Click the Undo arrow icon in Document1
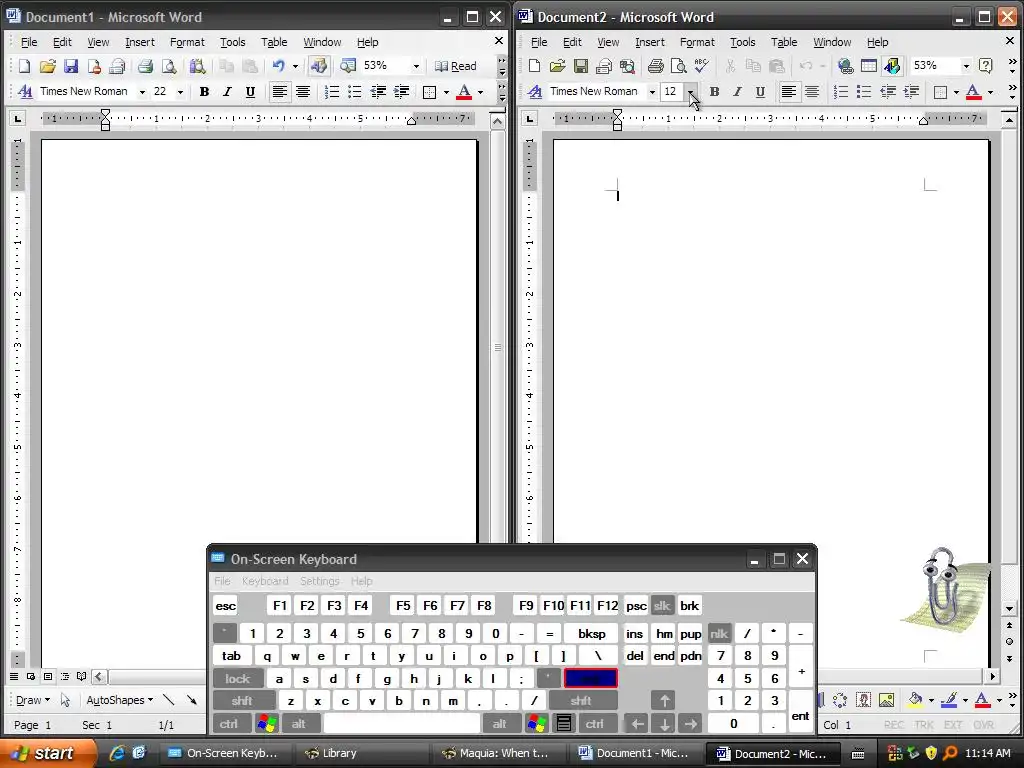 pyautogui.click(x=279, y=66)
